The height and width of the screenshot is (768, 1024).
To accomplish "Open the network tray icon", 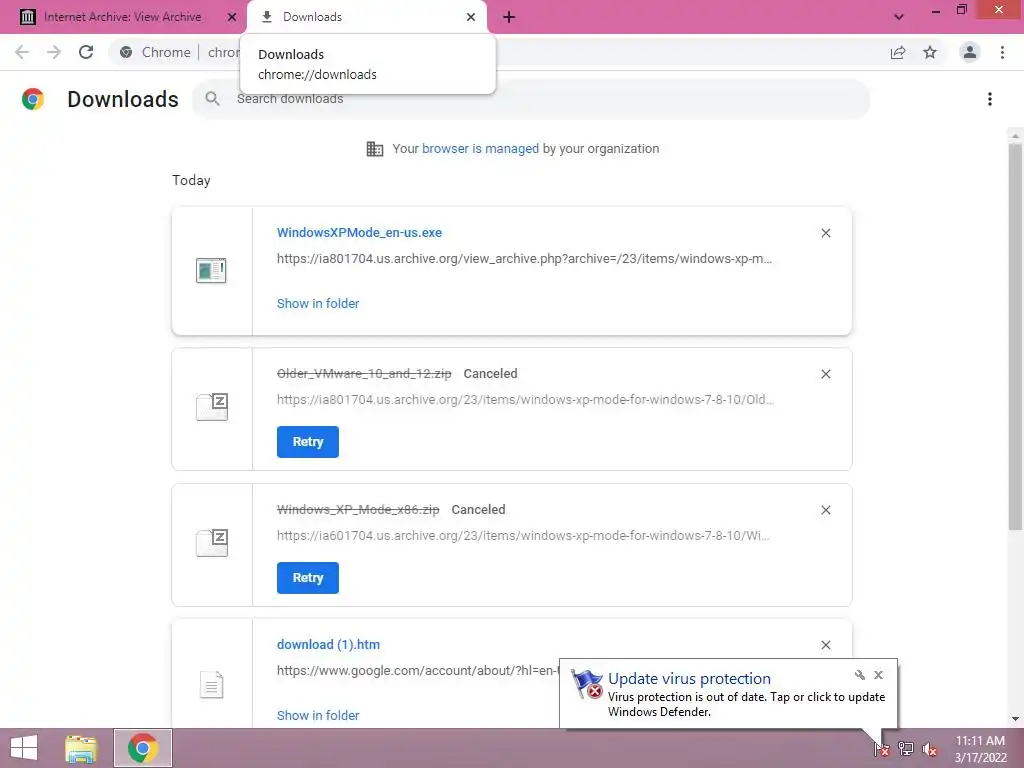I will point(905,749).
